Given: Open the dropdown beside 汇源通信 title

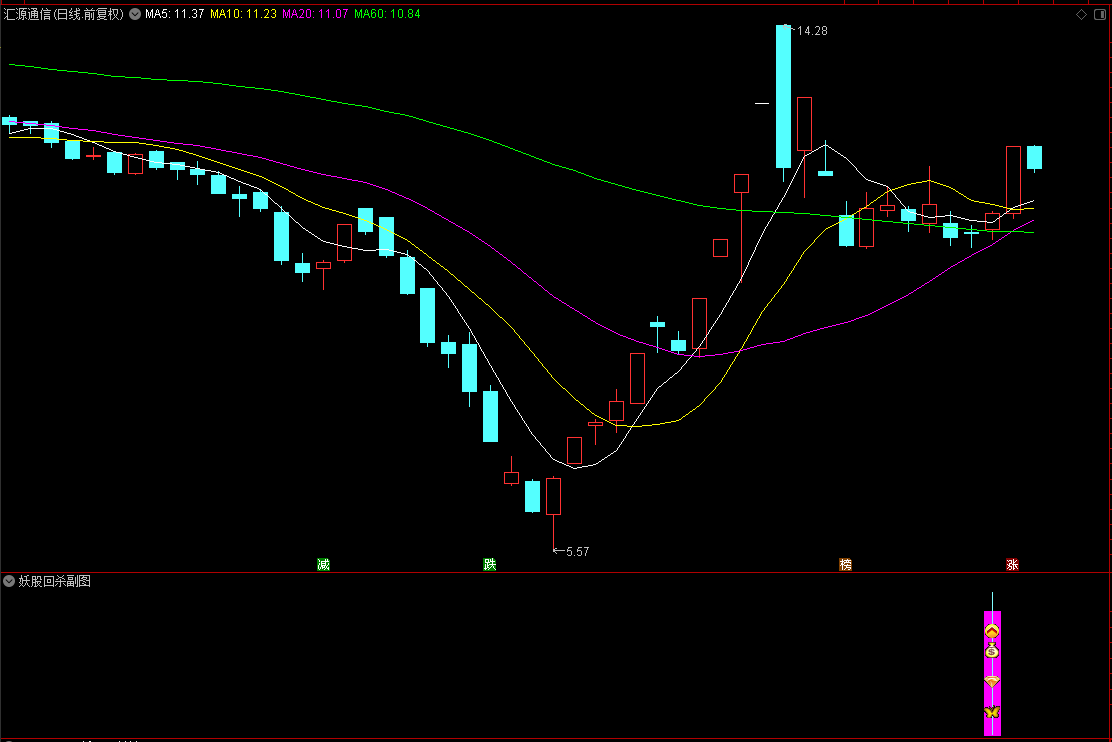Looking at the screenshot, I should pos(135,14).
